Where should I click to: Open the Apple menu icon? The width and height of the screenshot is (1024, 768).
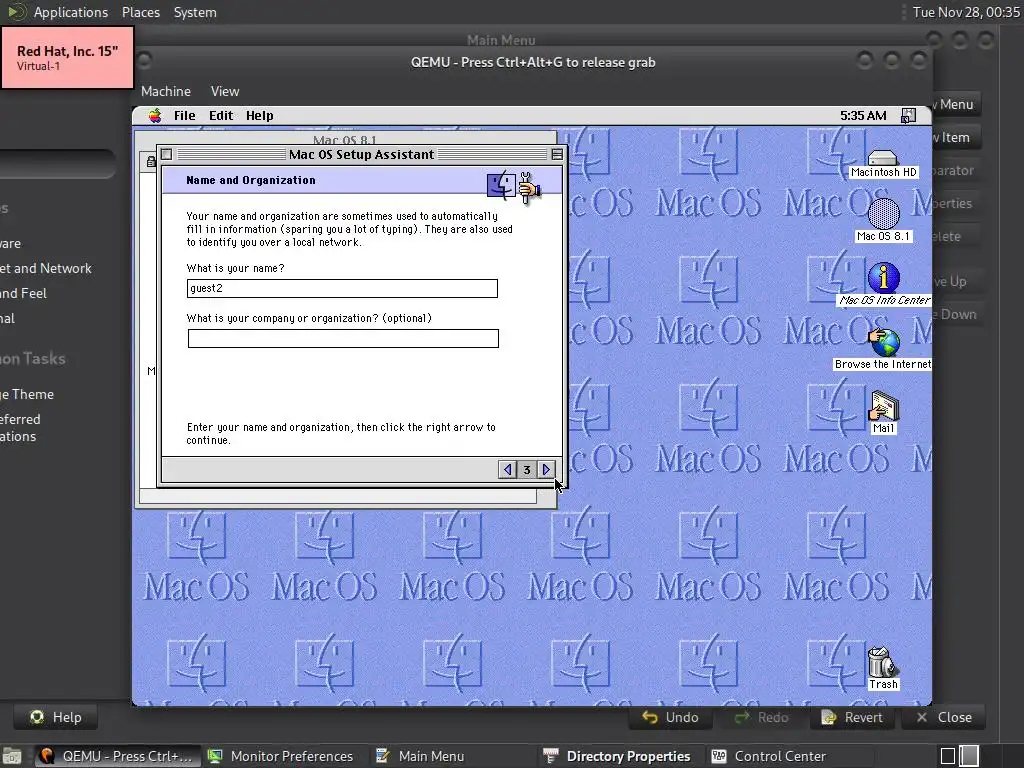[155, 116]
